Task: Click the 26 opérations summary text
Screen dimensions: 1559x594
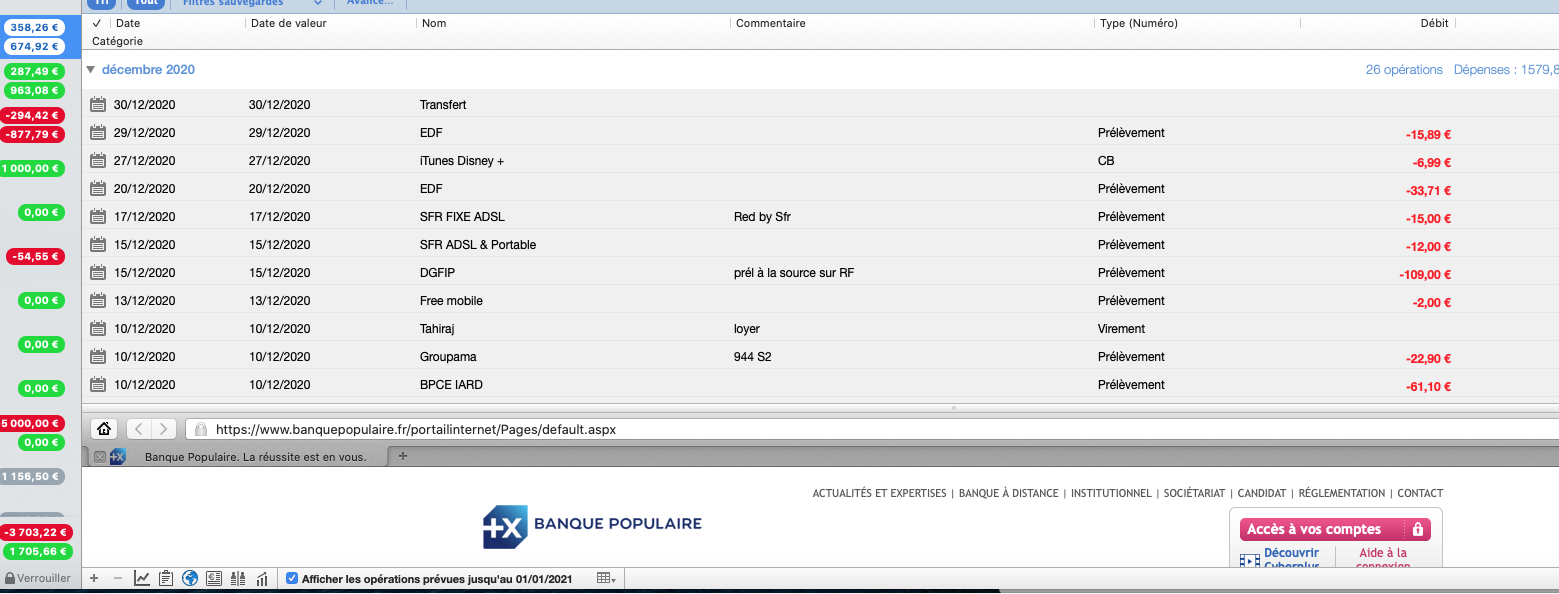Action: 1404,70
